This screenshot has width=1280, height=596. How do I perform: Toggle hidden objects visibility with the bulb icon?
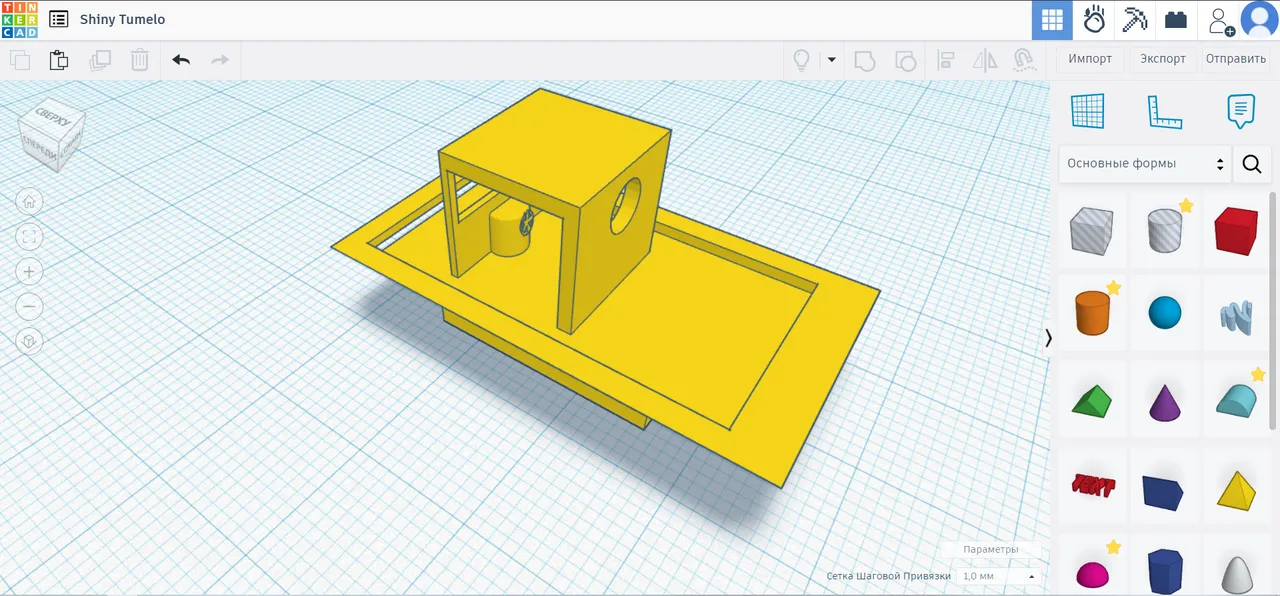[801, 59]
